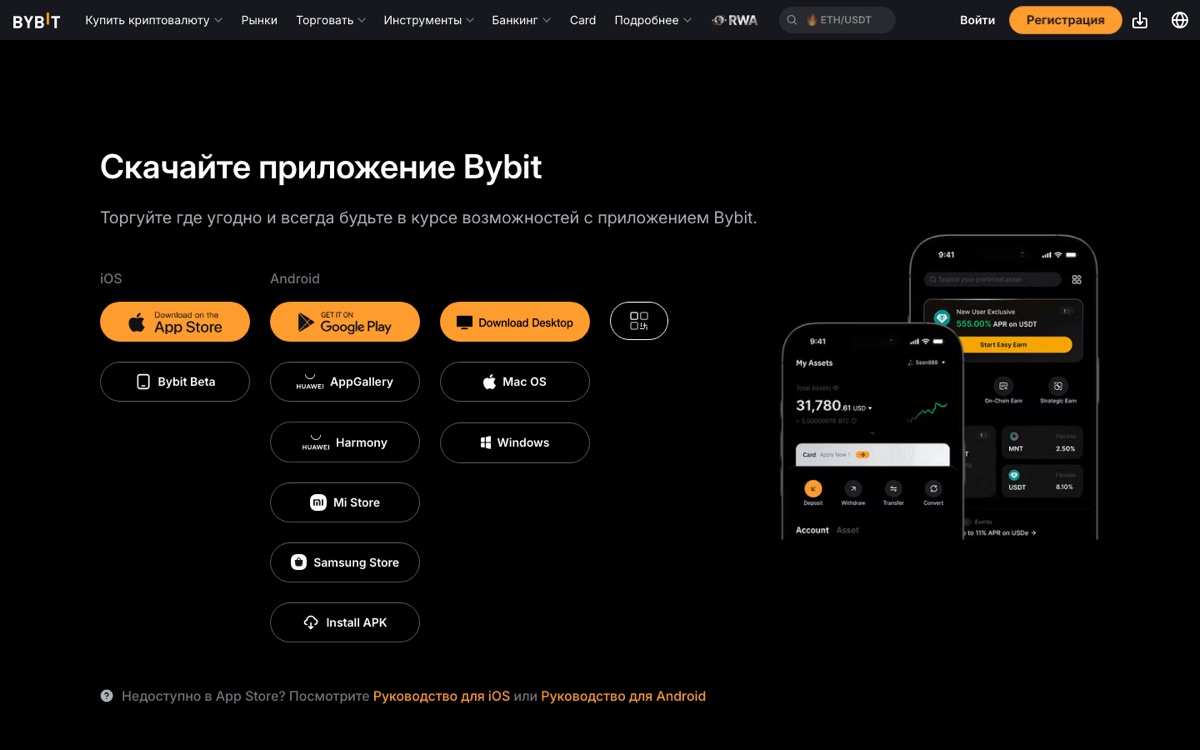This screenshot has width=1200, height=750.
Task: Focus the ETH/USDT search field
Action: [x=837, y=20]
